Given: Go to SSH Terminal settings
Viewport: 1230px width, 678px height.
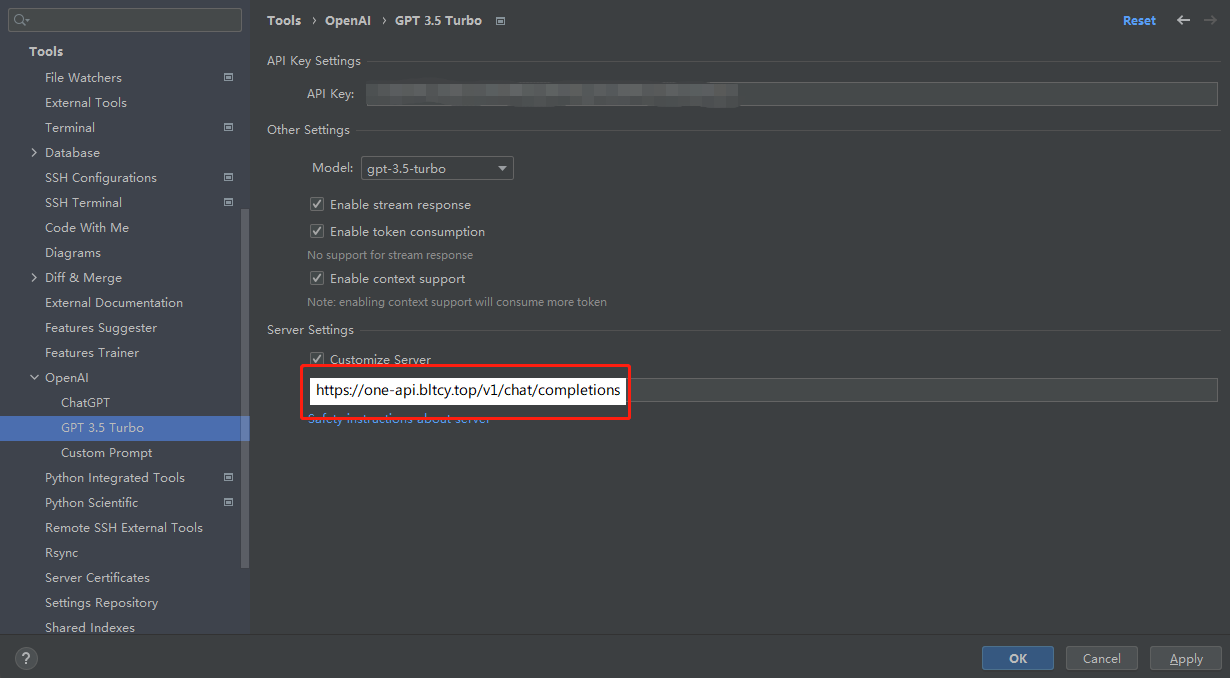Looking at the screenshot, I should pos(83,202).
